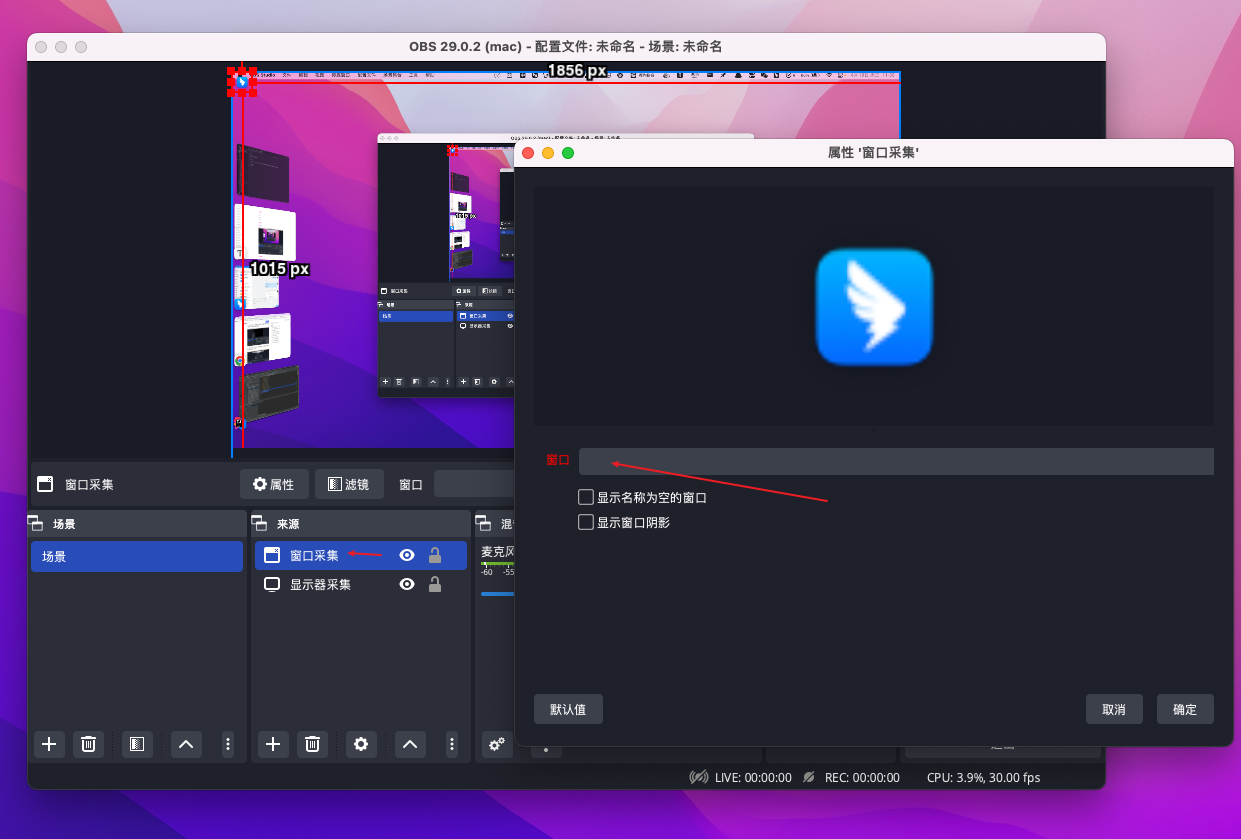Viewport: 1241px width, 839px height.
Task: Add a new source in 来源 panel
Action: 274,744
